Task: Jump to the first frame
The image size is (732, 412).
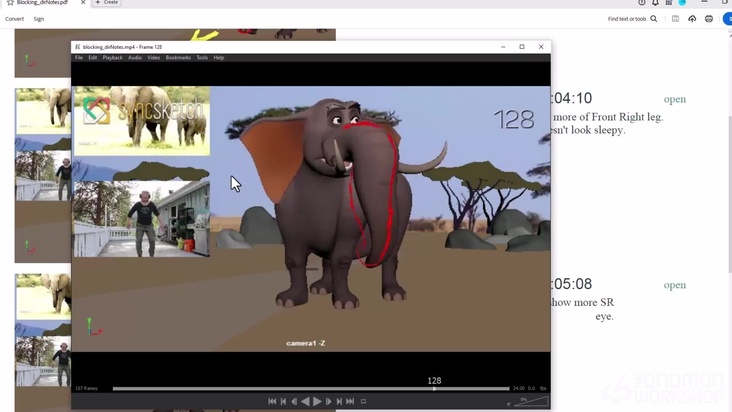Action: click(272, 401)
